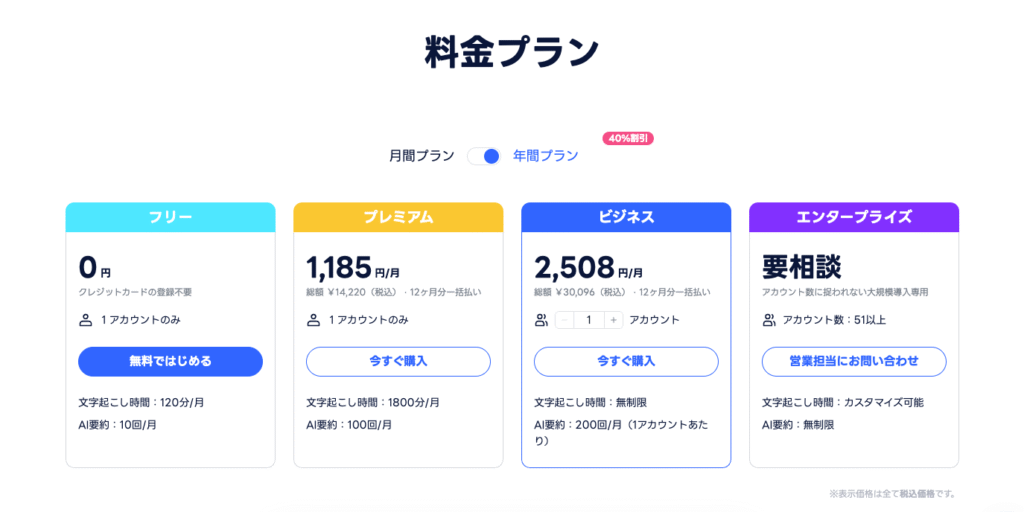1024x512 pixels.
Task: Click the 40%割引 discount badge
Action: click(x=627, y=138)
